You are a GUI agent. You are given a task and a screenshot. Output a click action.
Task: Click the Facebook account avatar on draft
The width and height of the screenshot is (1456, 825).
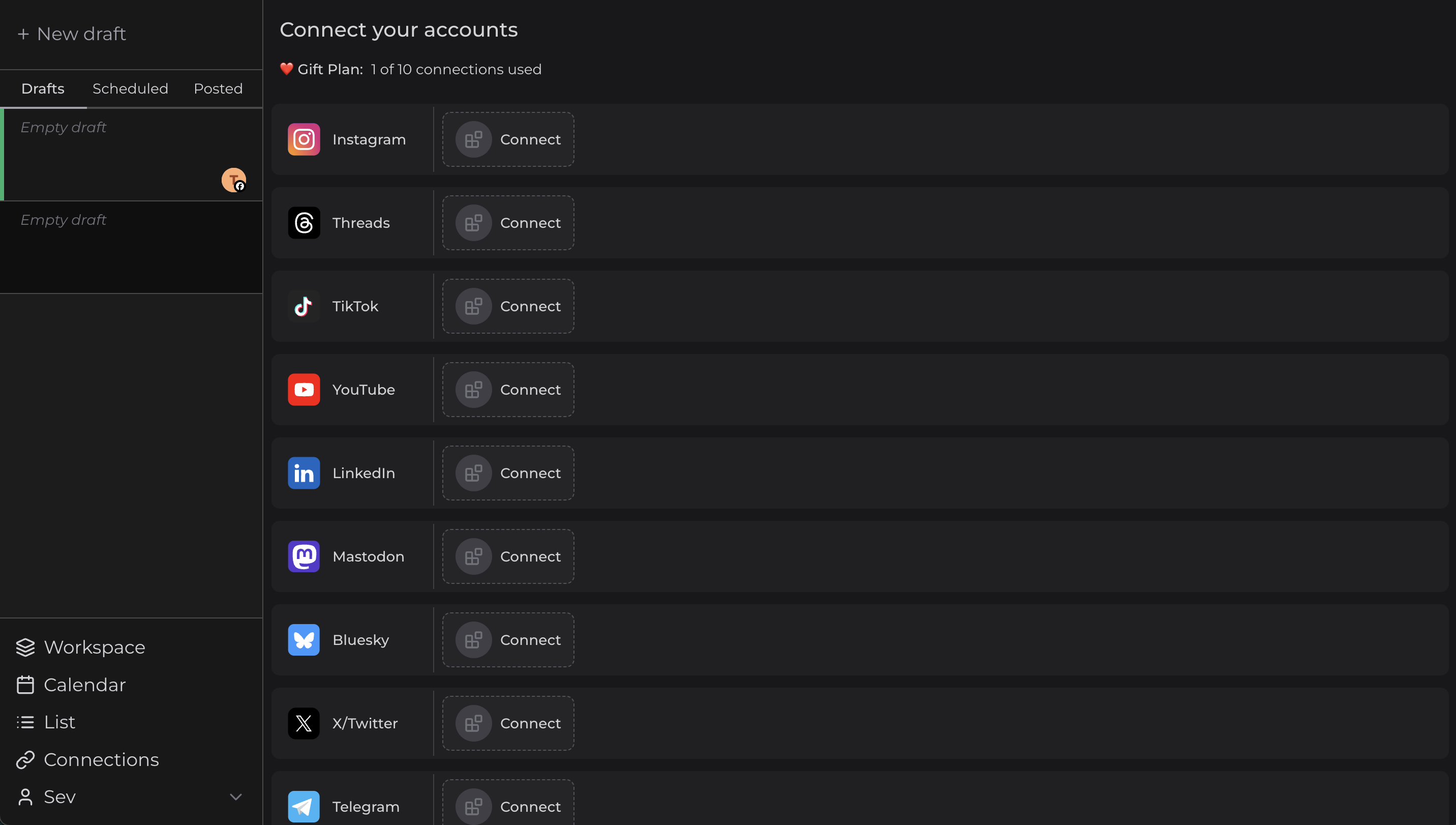coord(233,180)
